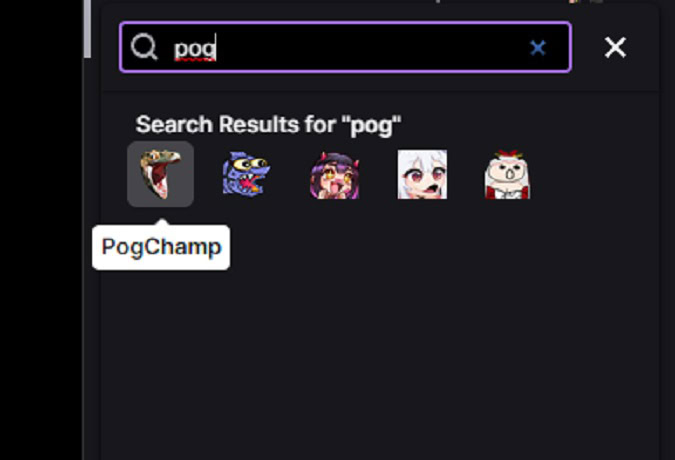Viewport: 675px width, 460px height.
Task: Choose the purple-haired devil girl emote
Action: point(334,174)
